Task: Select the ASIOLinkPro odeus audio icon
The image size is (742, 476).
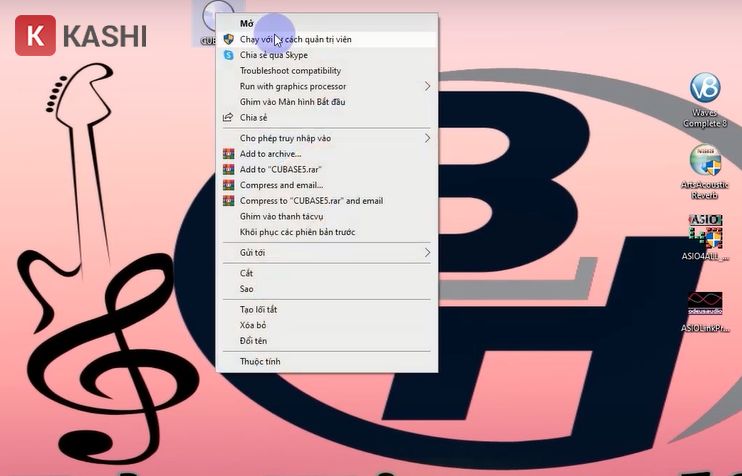Action: [705, 305]
